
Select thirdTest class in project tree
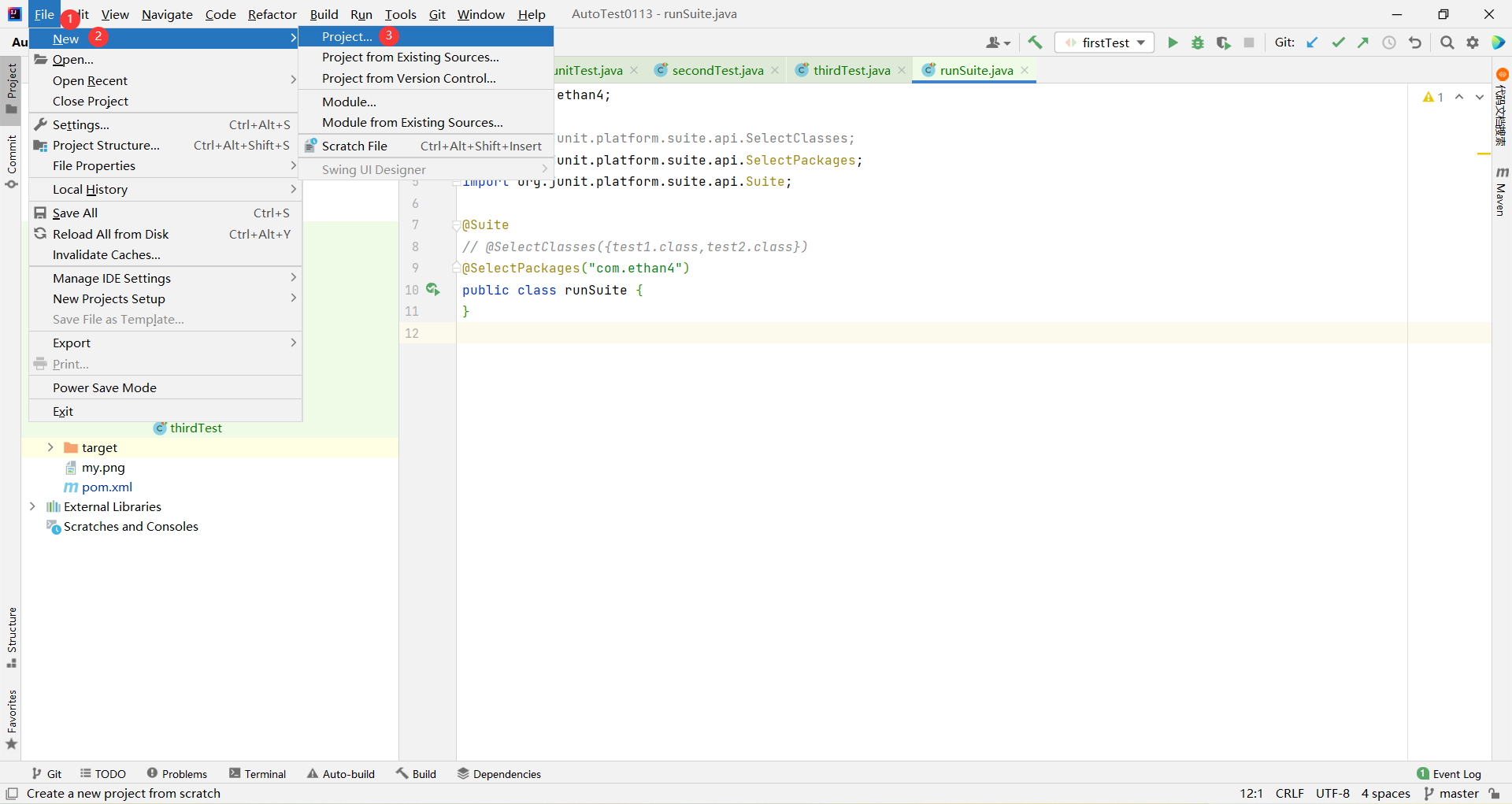click(x=196, y=428)
